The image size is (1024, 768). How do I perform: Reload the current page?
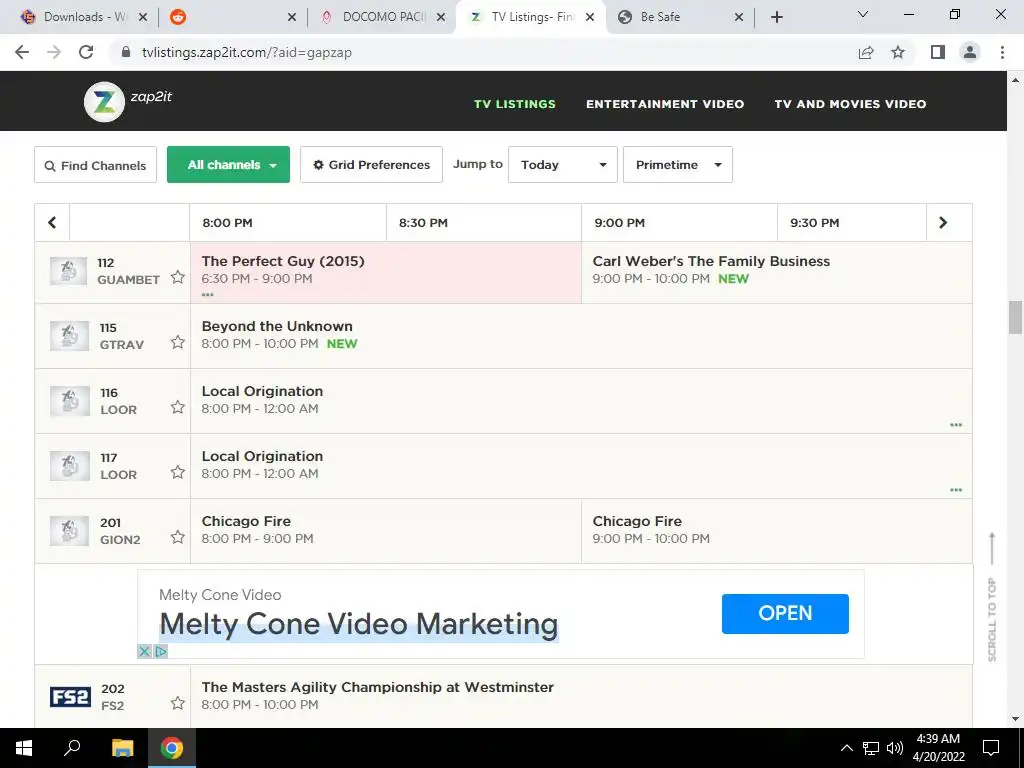(x=86, y=52)
